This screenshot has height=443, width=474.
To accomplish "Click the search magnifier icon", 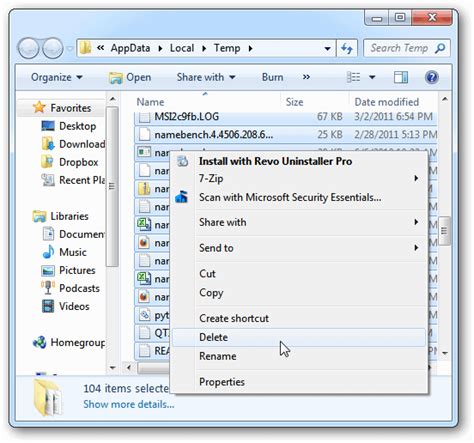I will [440, 49].
